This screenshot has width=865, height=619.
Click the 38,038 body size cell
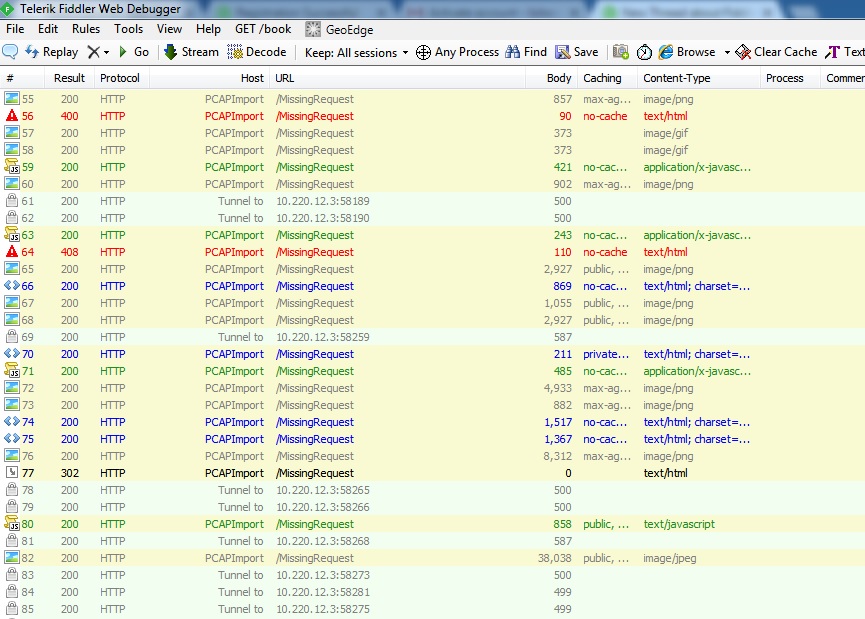554,558
